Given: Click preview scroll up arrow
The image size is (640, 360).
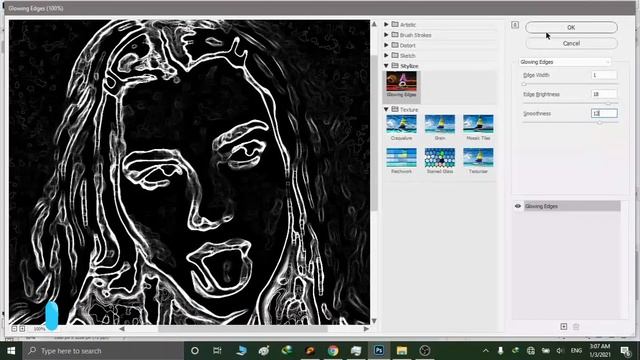Looking at the screenshot, I should (x=374, y=24).
